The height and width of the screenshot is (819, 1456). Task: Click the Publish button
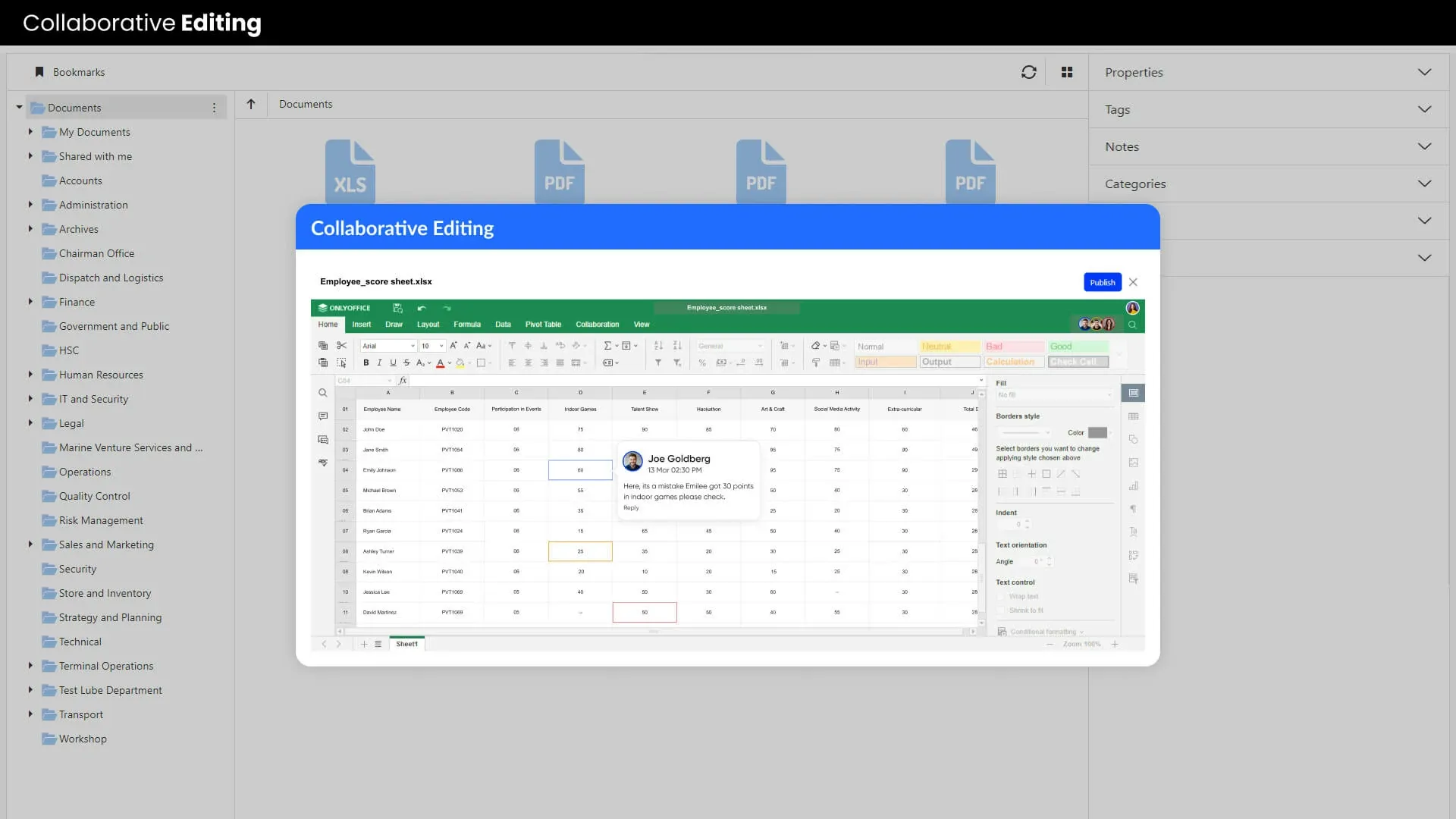click(1102, 282)
